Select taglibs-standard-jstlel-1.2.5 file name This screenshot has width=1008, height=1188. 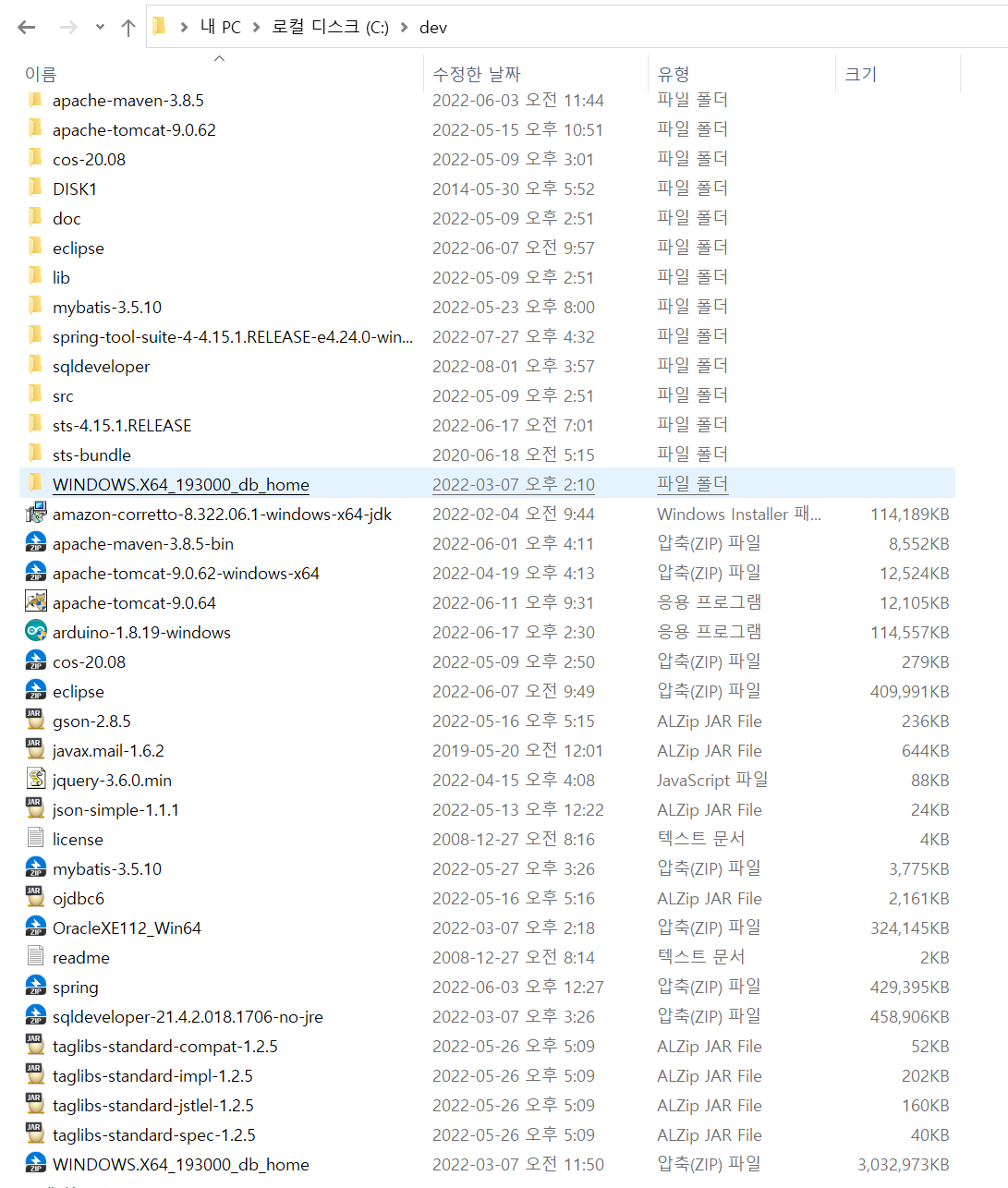(153, 1106)
